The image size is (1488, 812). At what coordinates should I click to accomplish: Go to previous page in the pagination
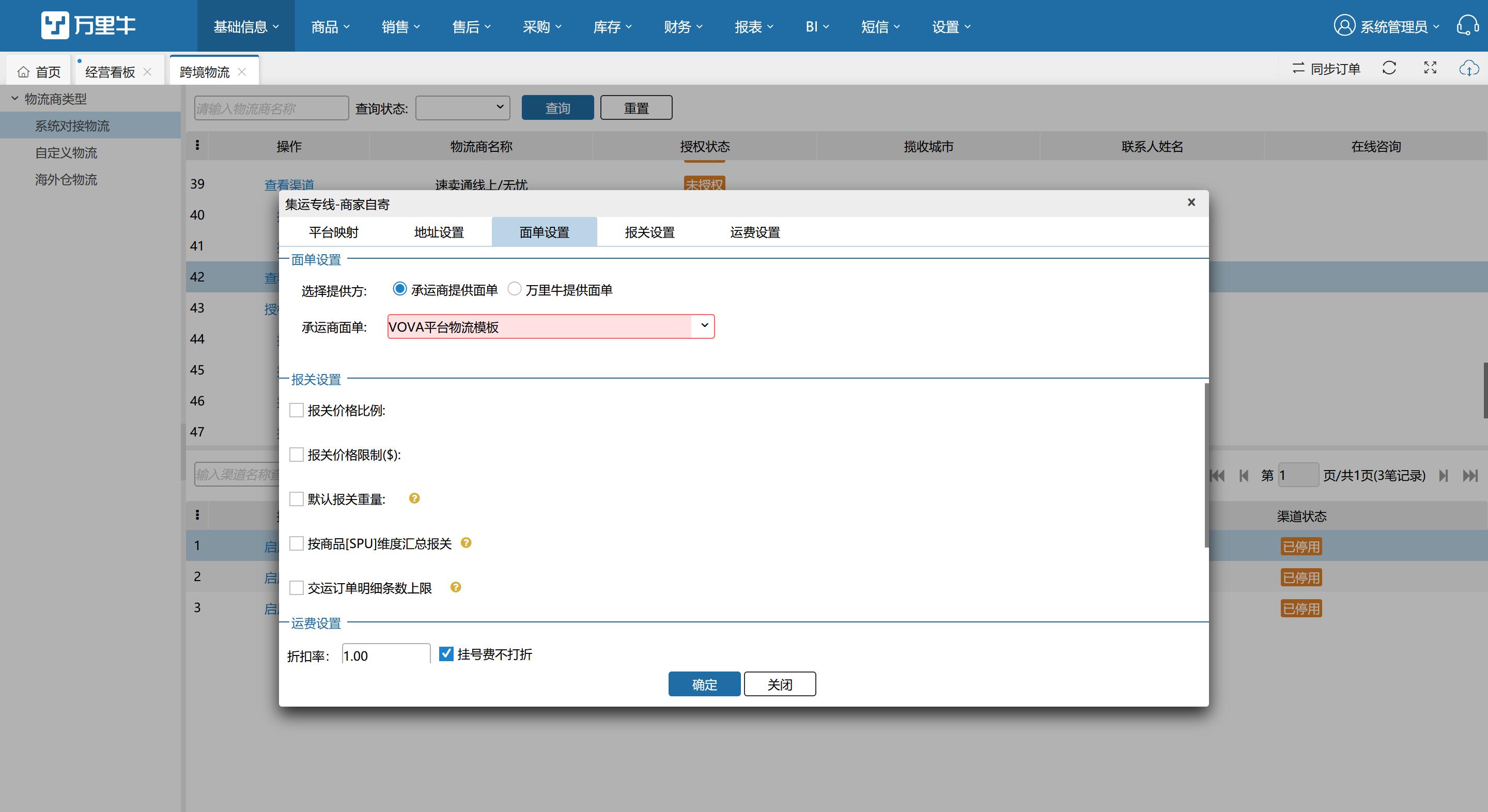(x=1244, y=475)
